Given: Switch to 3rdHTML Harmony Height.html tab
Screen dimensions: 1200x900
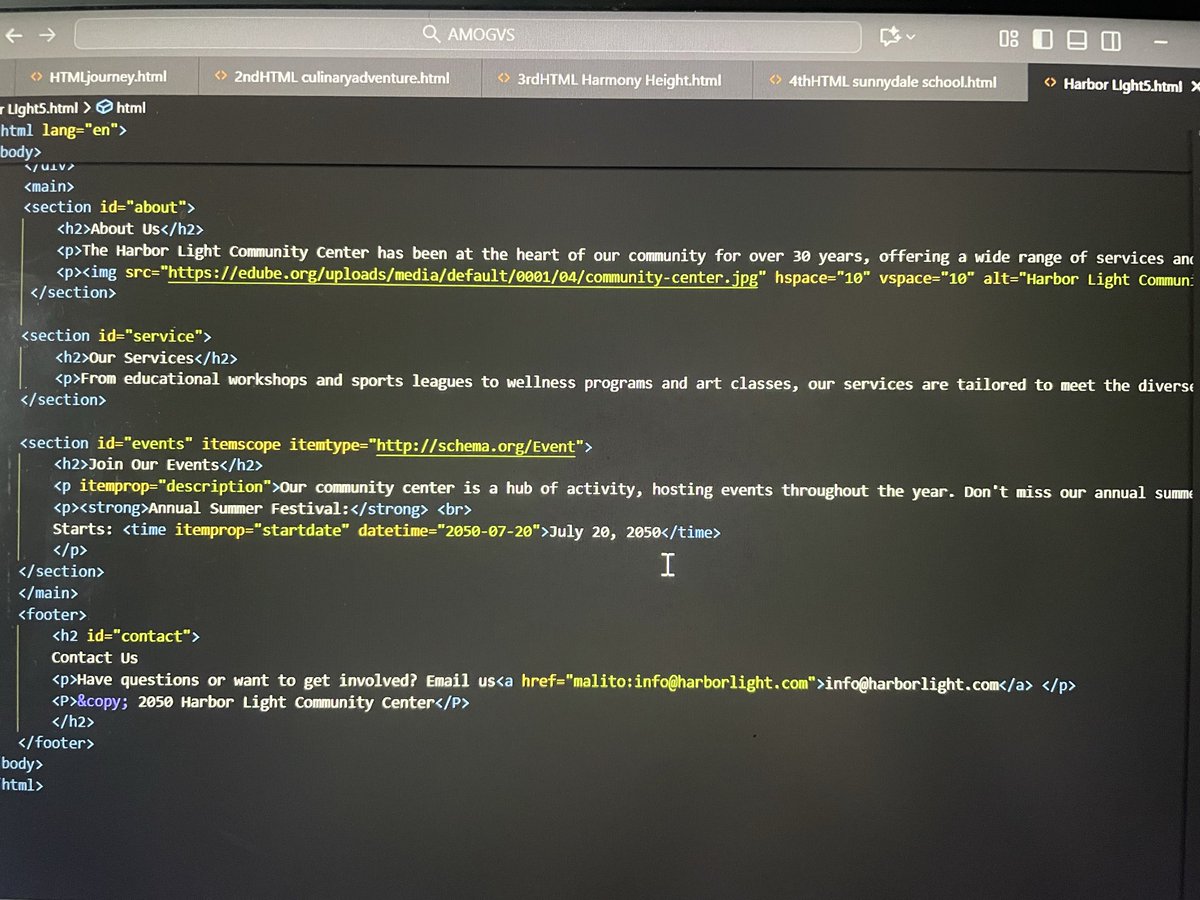Looking at the screenshot, I should 617,78.
